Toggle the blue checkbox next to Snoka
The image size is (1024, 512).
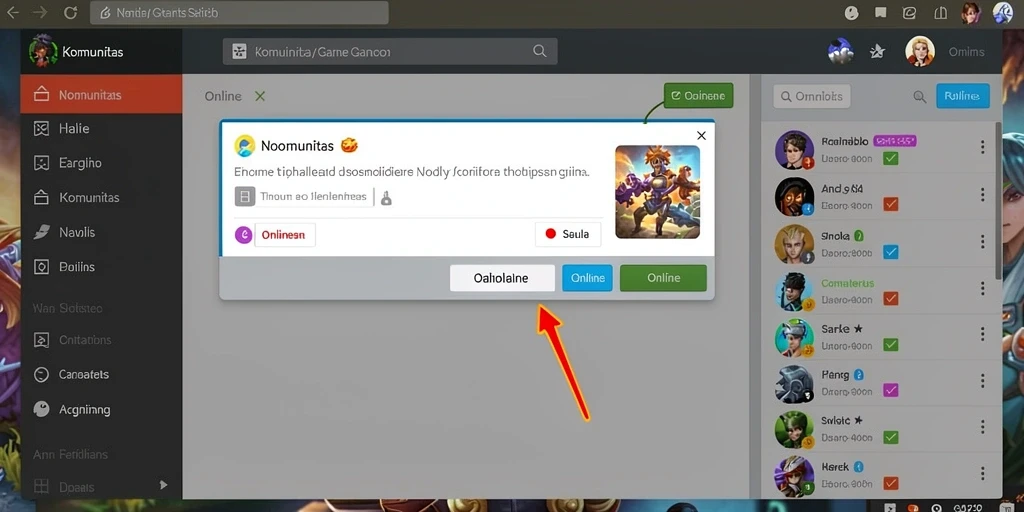890,252
